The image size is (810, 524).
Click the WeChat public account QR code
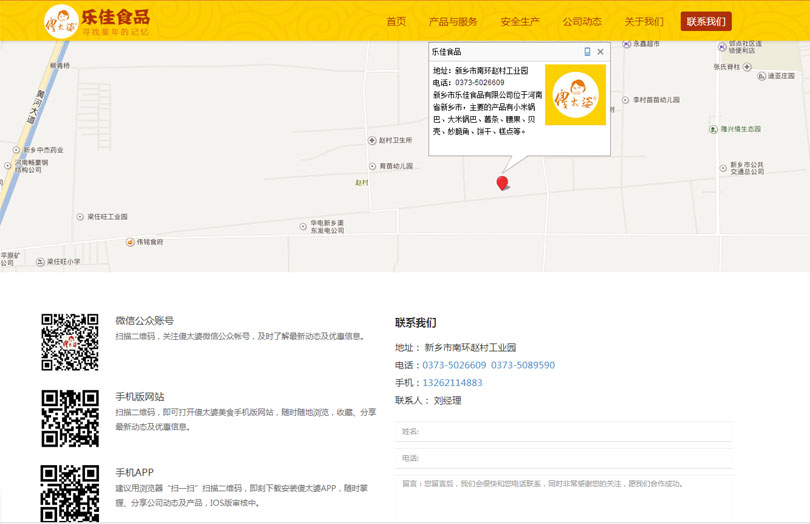click(70, 342)
